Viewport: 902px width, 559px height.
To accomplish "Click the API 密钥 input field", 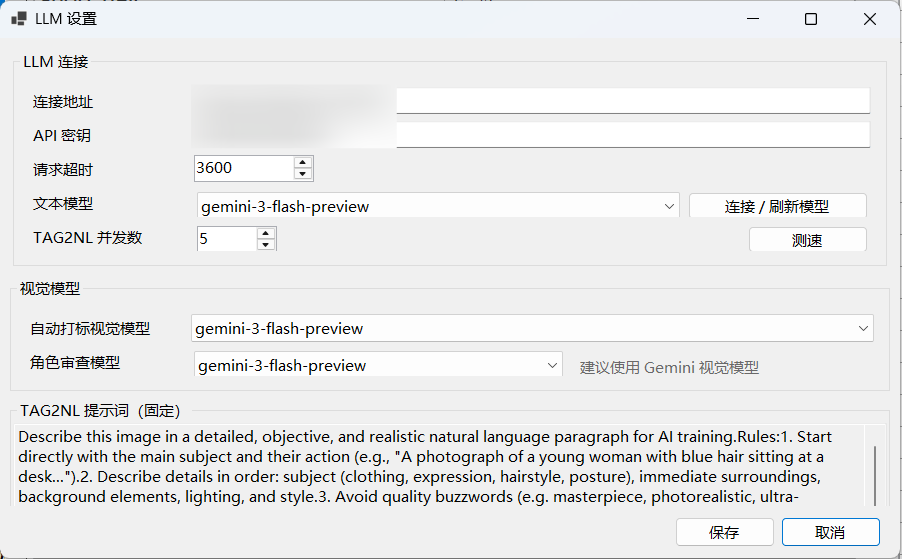I will coord(530,135).
